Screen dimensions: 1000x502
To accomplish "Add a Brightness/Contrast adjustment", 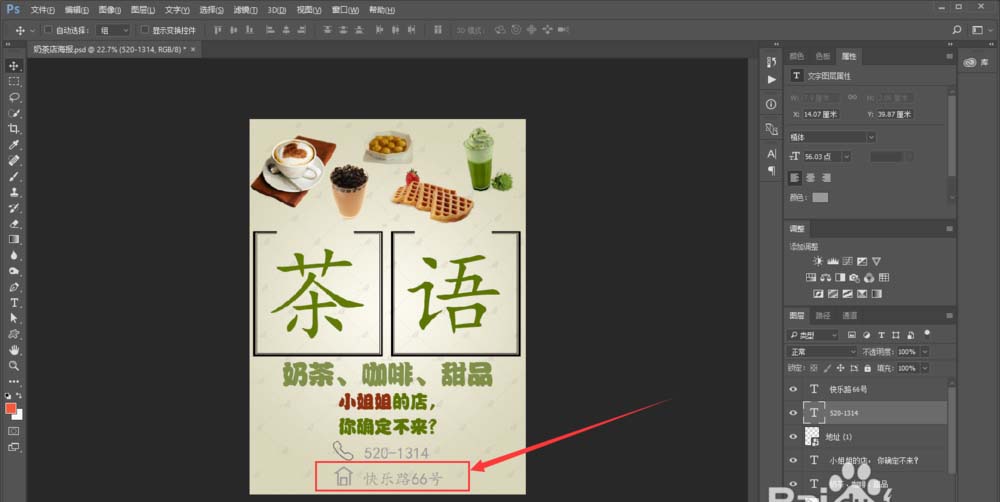I will click(818, 262).
